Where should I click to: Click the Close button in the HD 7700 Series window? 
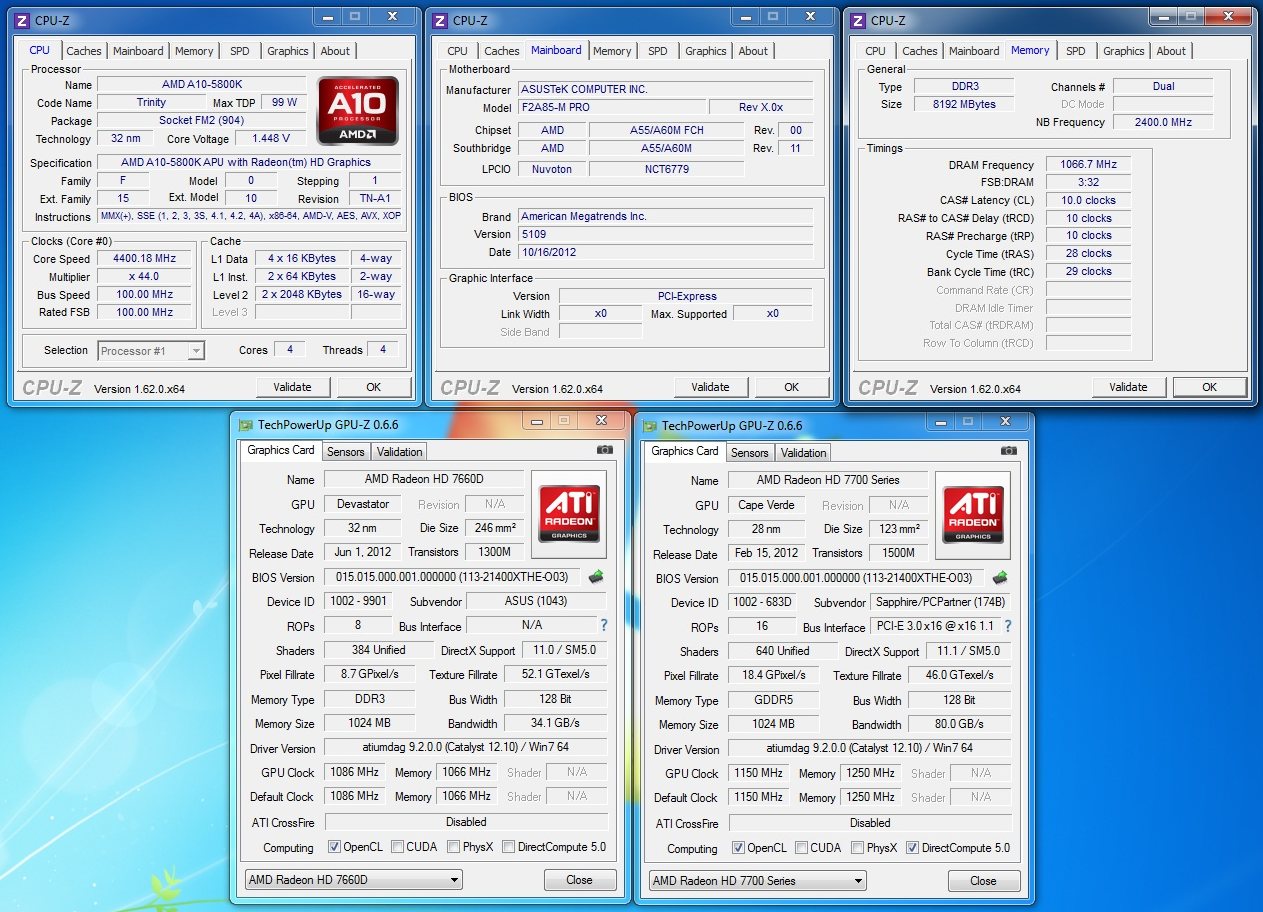pos(983,881)
